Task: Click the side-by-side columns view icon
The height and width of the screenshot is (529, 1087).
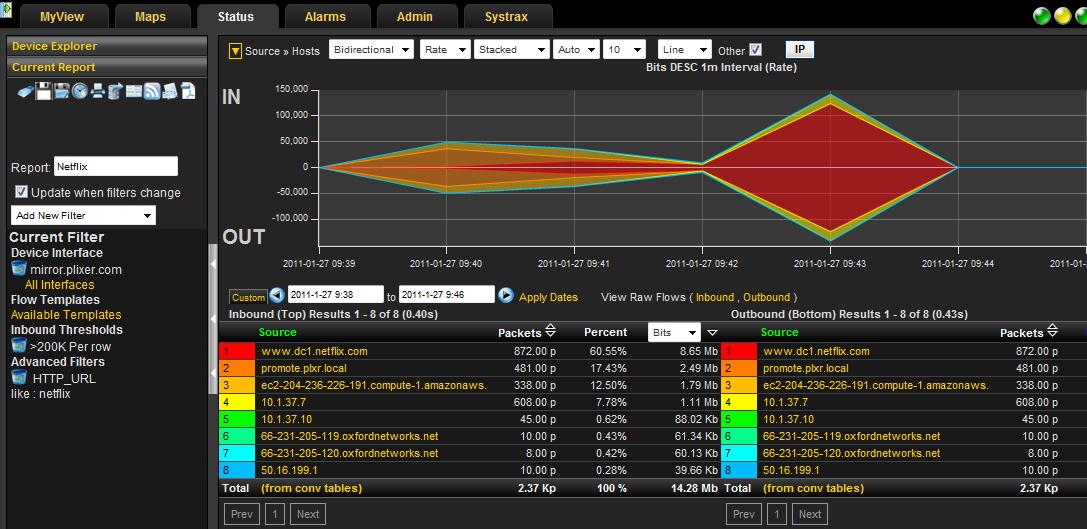Action: coord(134,91)
